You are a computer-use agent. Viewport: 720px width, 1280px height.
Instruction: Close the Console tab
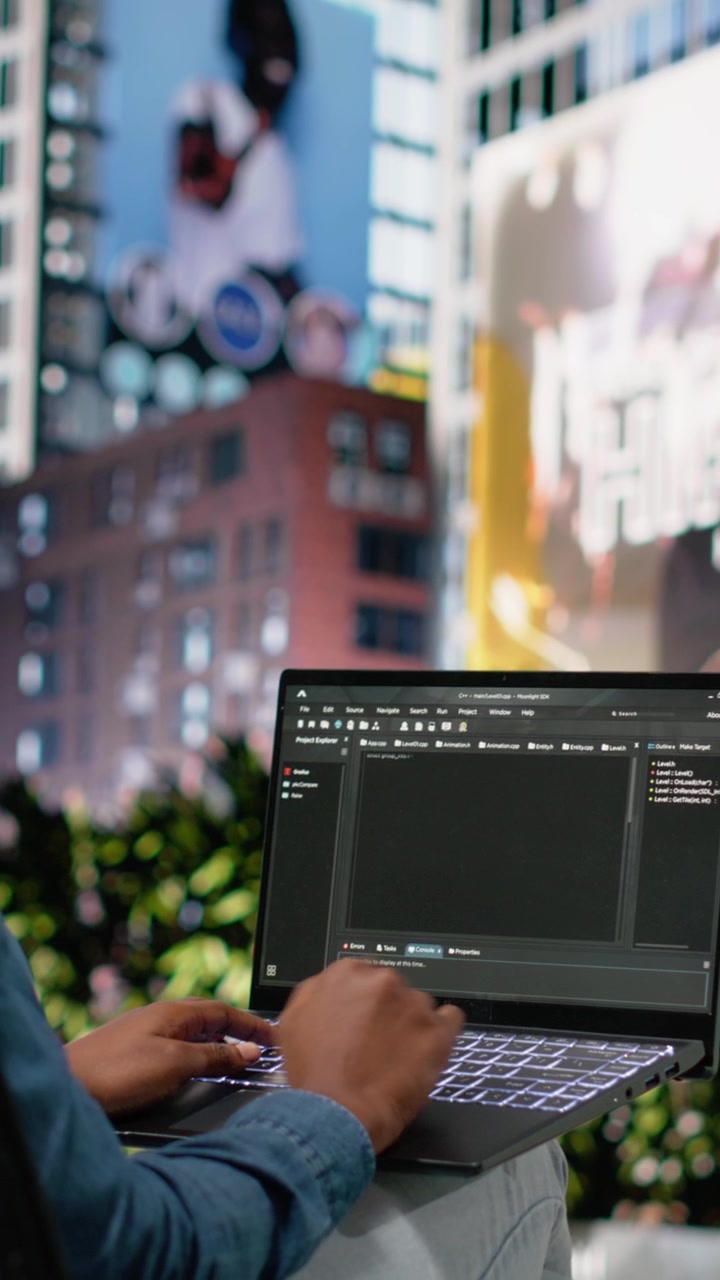(438, 950)
